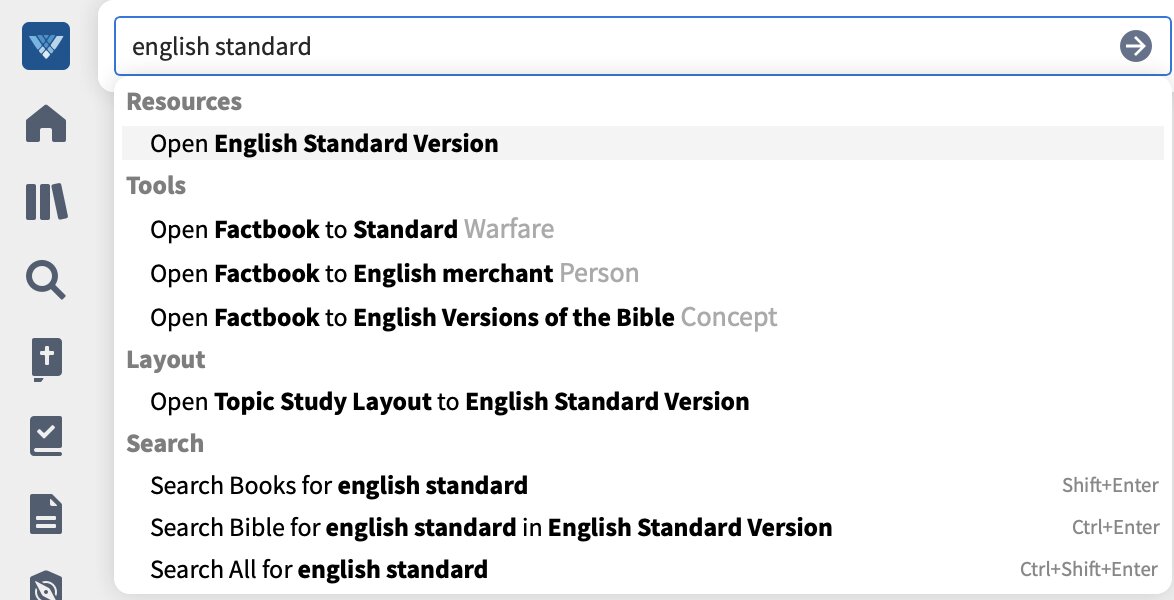Click the Logos app logo icon
This screenshot has height=600, width=1174.
point(46,46)
